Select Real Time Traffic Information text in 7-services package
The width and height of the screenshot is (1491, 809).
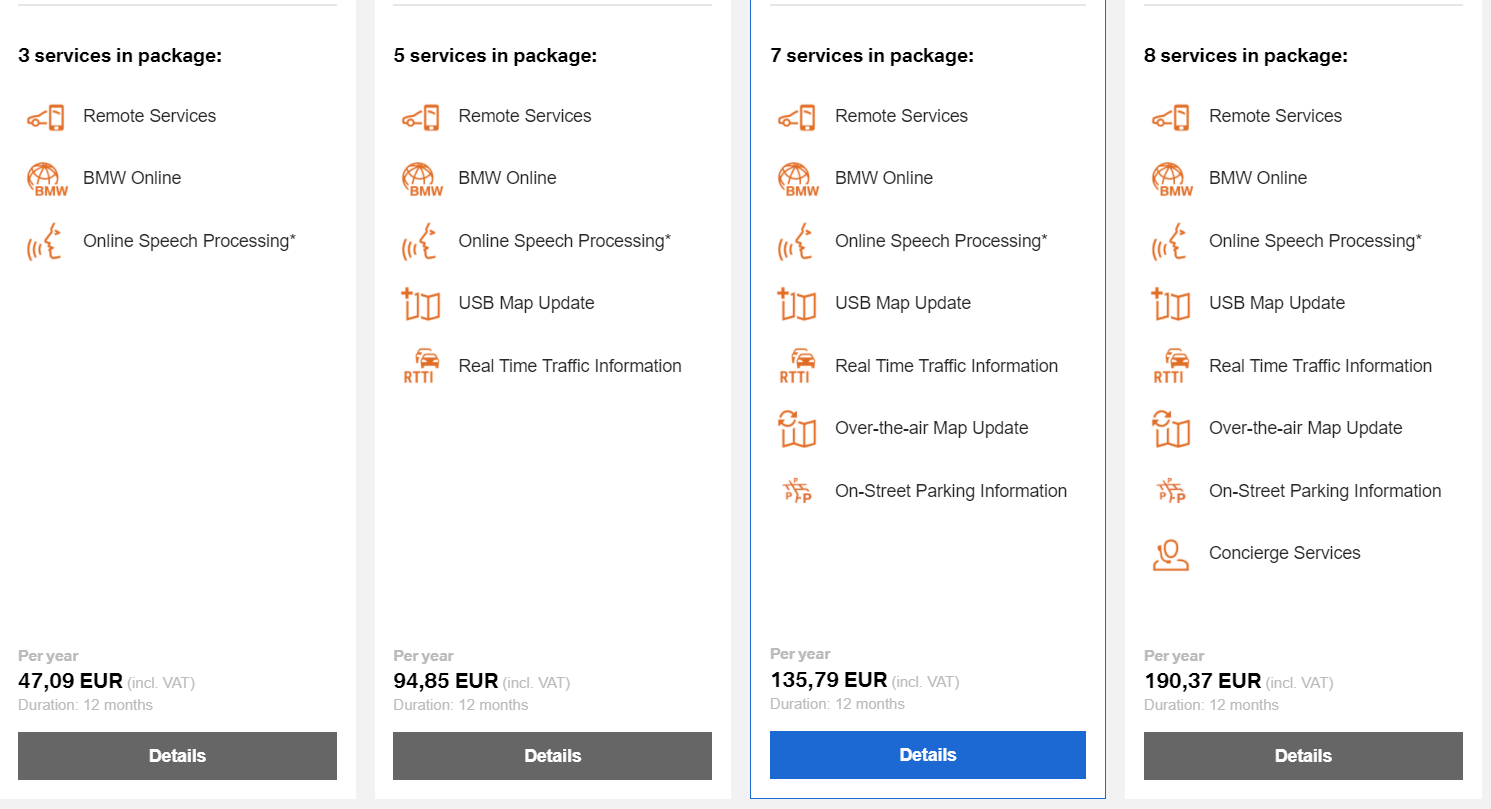pos(946,366)
